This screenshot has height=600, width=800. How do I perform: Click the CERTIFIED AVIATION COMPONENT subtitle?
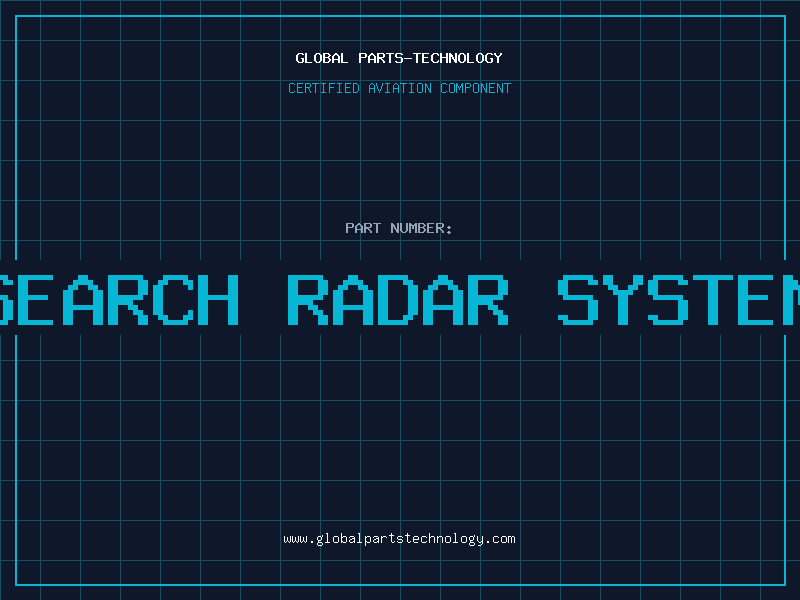click(x=399, y=88)
